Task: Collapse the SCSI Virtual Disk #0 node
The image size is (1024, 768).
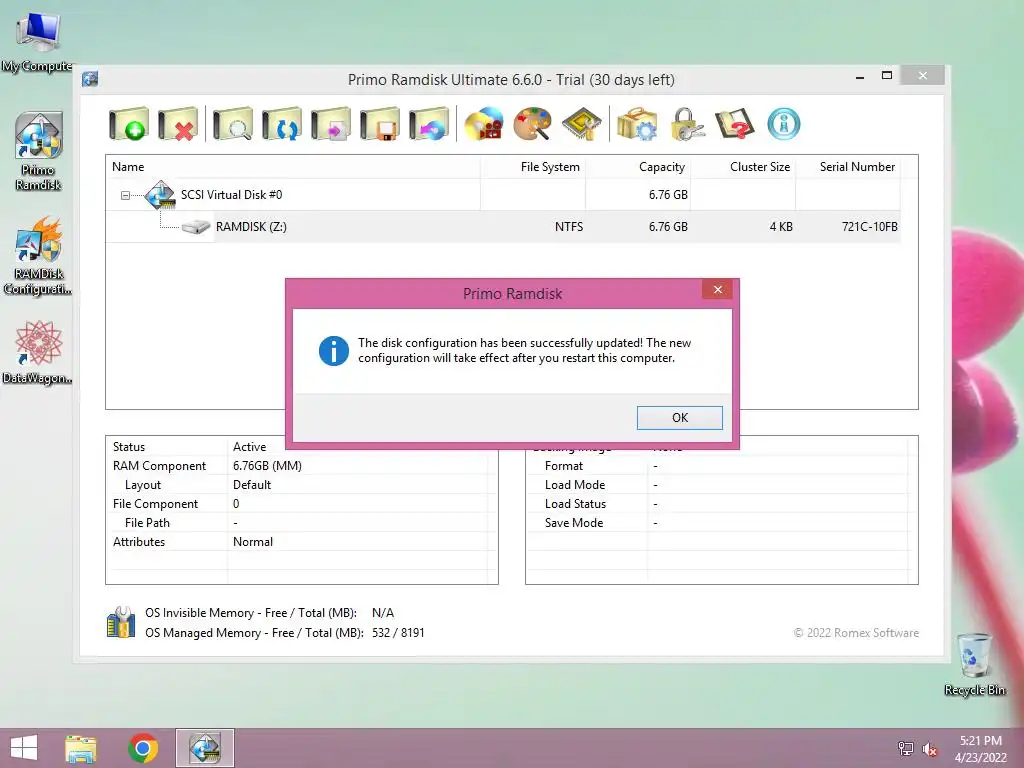Action: click(x=125, y=195)
